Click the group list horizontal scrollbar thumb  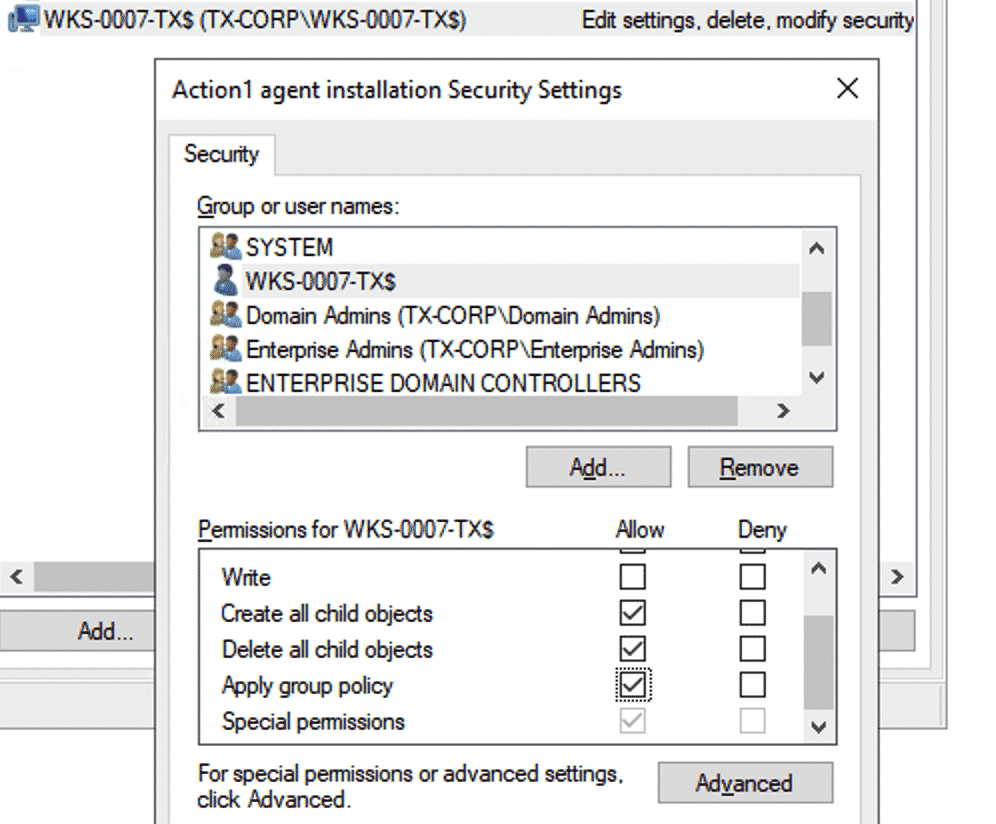coord(487,411)
